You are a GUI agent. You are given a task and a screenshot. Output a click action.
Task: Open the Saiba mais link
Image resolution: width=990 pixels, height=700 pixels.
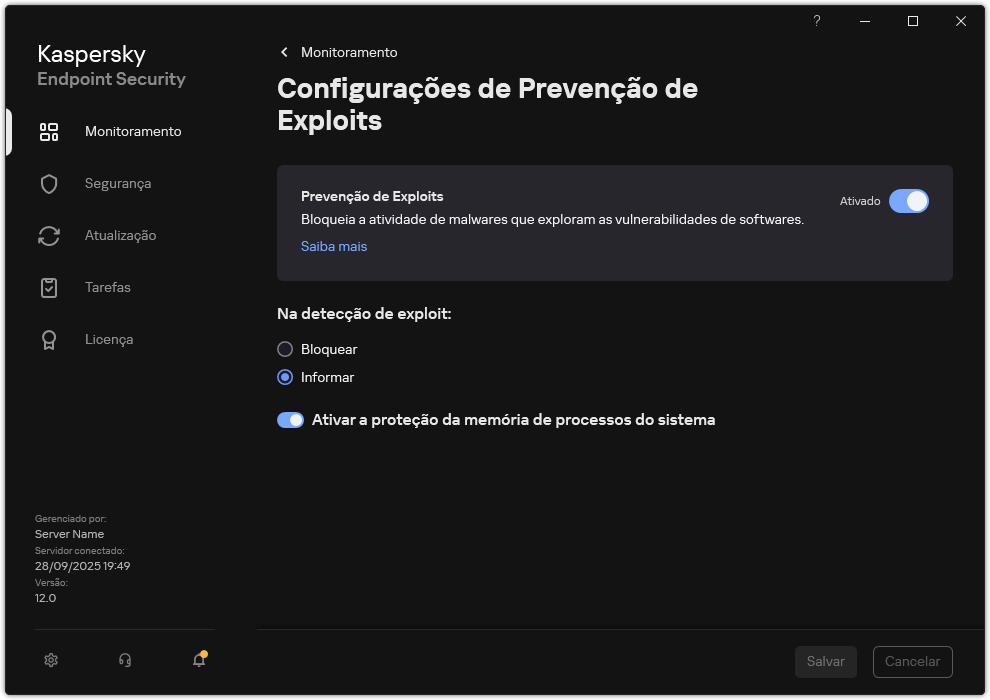(333, 246)
